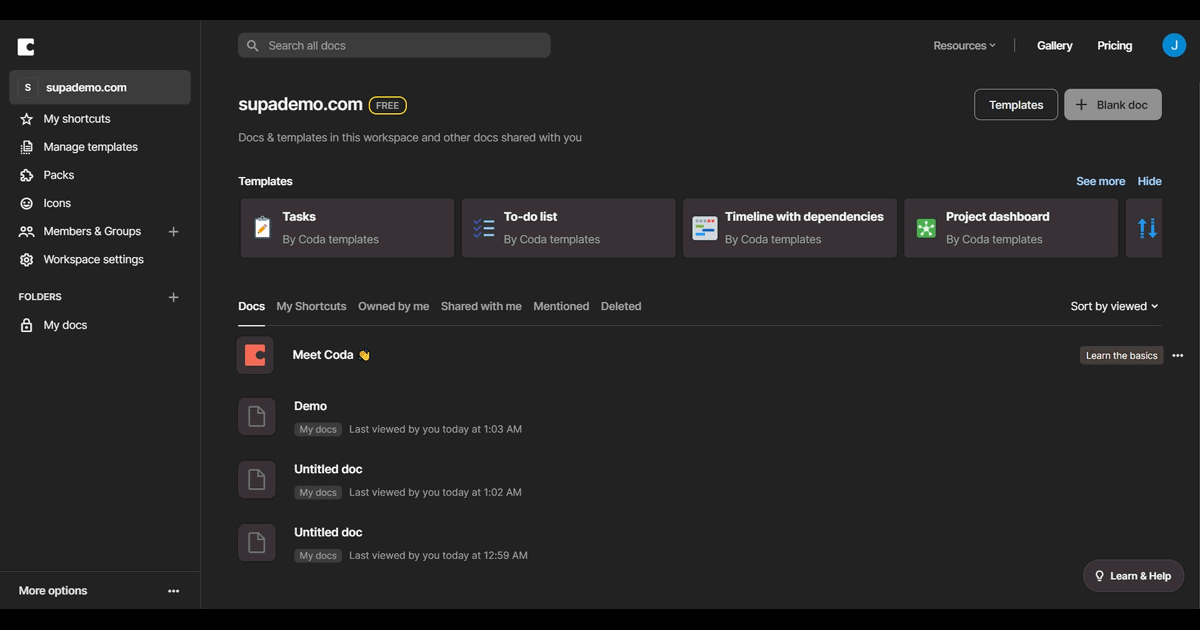
Task: Add a new folder with plus
Action: point(173,297)
